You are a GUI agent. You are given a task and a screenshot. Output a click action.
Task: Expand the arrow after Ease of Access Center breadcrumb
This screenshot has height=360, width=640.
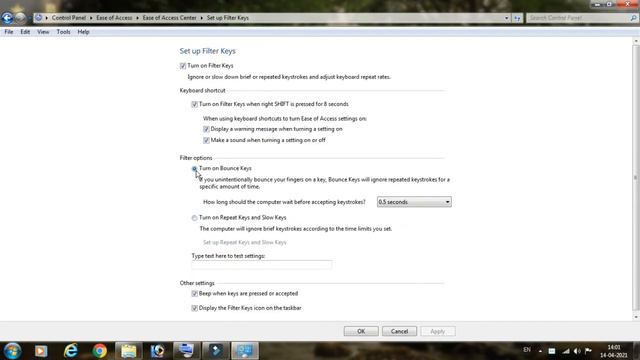tap(202, 18)
